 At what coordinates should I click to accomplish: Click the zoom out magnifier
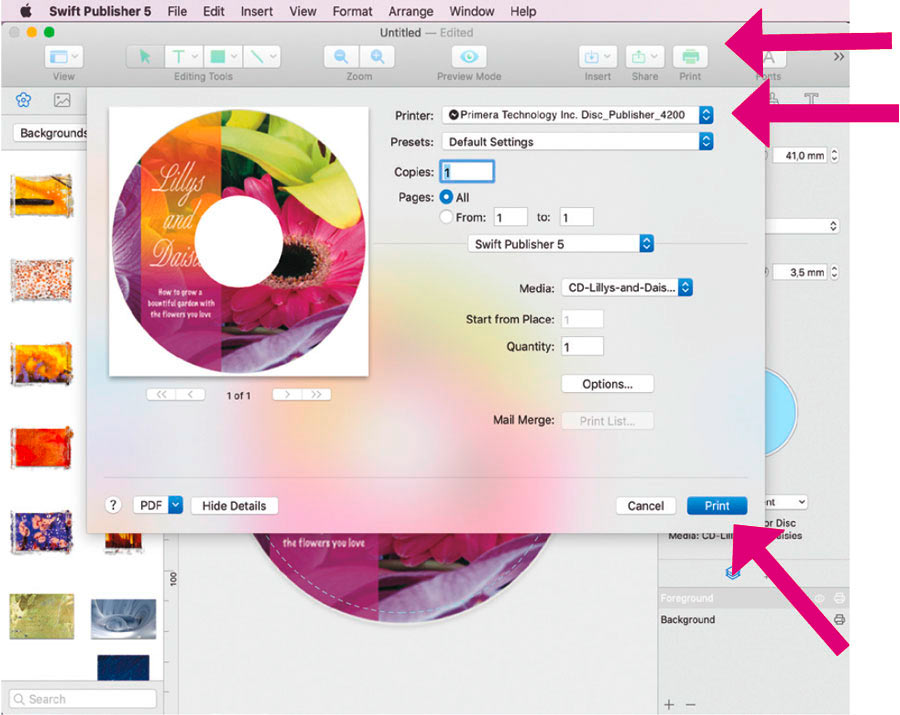coord(341,57)
